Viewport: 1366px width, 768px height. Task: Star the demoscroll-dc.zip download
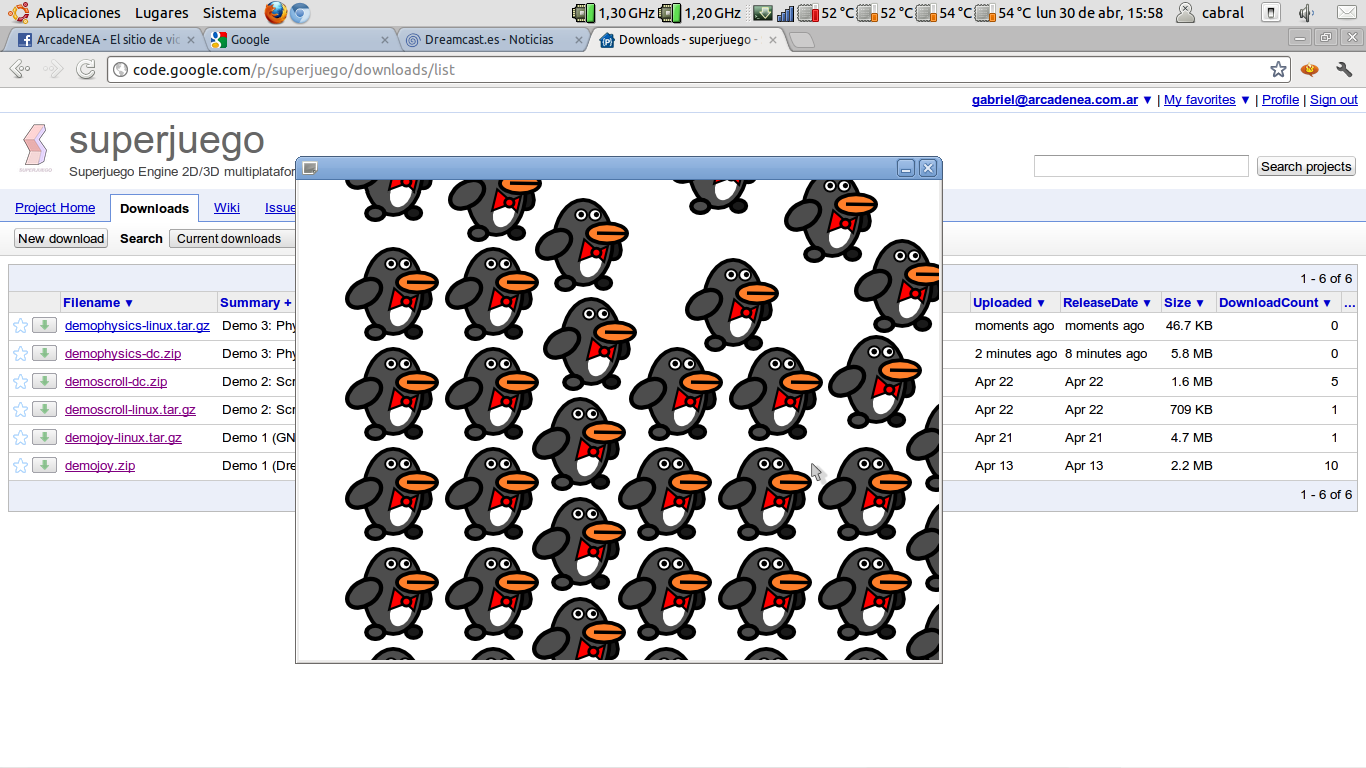point(20,382)
